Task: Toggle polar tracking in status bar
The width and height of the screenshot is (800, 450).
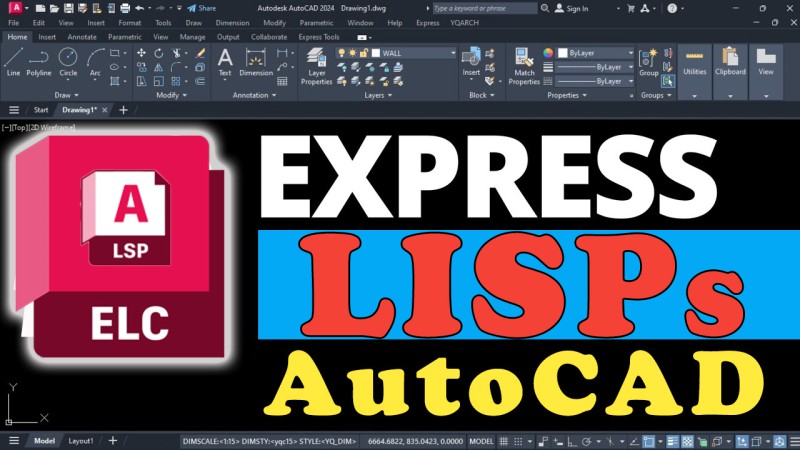Action: (x=587, y=441)
